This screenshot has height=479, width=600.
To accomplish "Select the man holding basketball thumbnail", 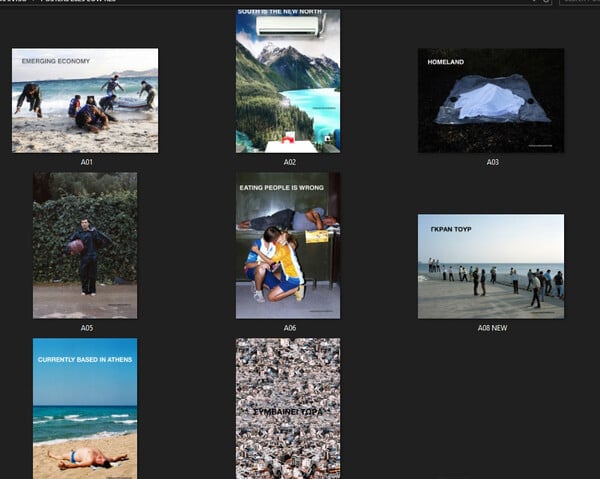I will pyautogui.click(x=85, y=245).
